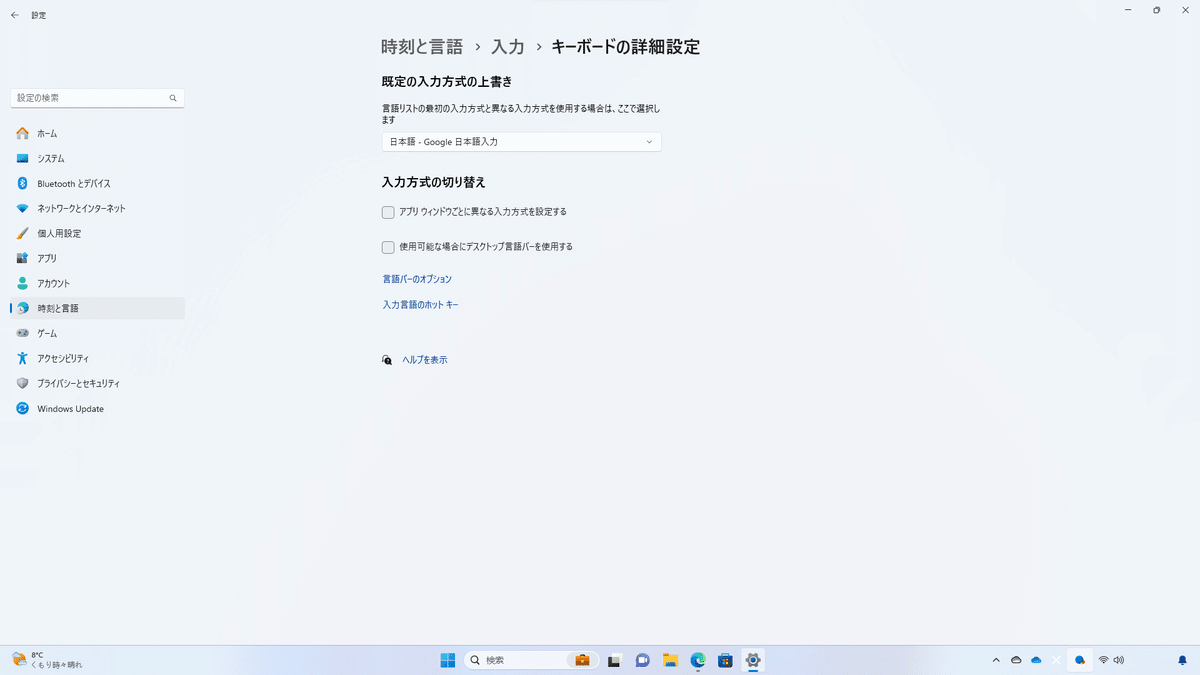Screen dimensions: 1200x675
Task: Click the search magnifier icon in the settings search box
Action: pyautogui.click(x=173, y=98)
